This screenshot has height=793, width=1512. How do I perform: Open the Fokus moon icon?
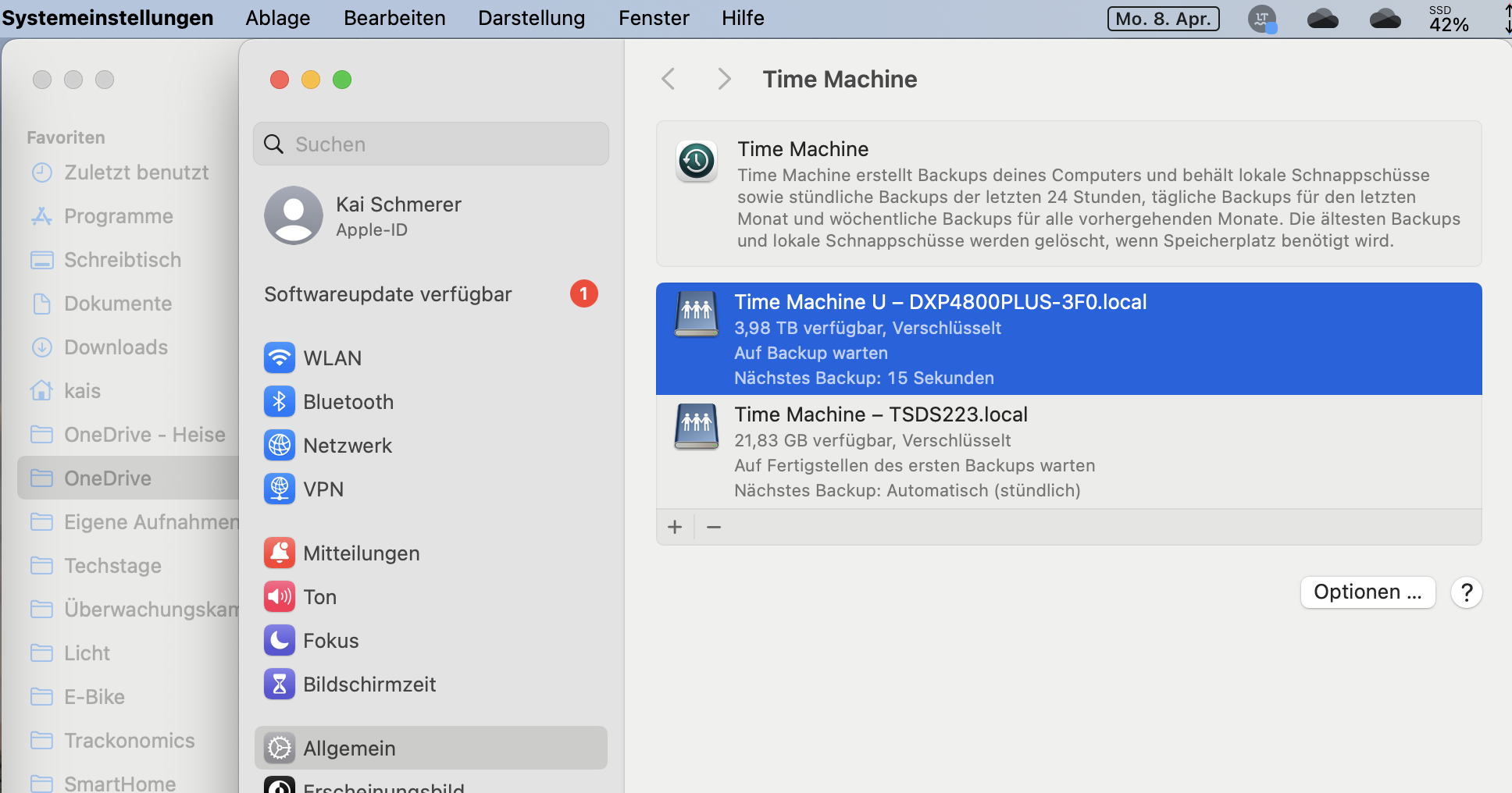click(280, 641)
